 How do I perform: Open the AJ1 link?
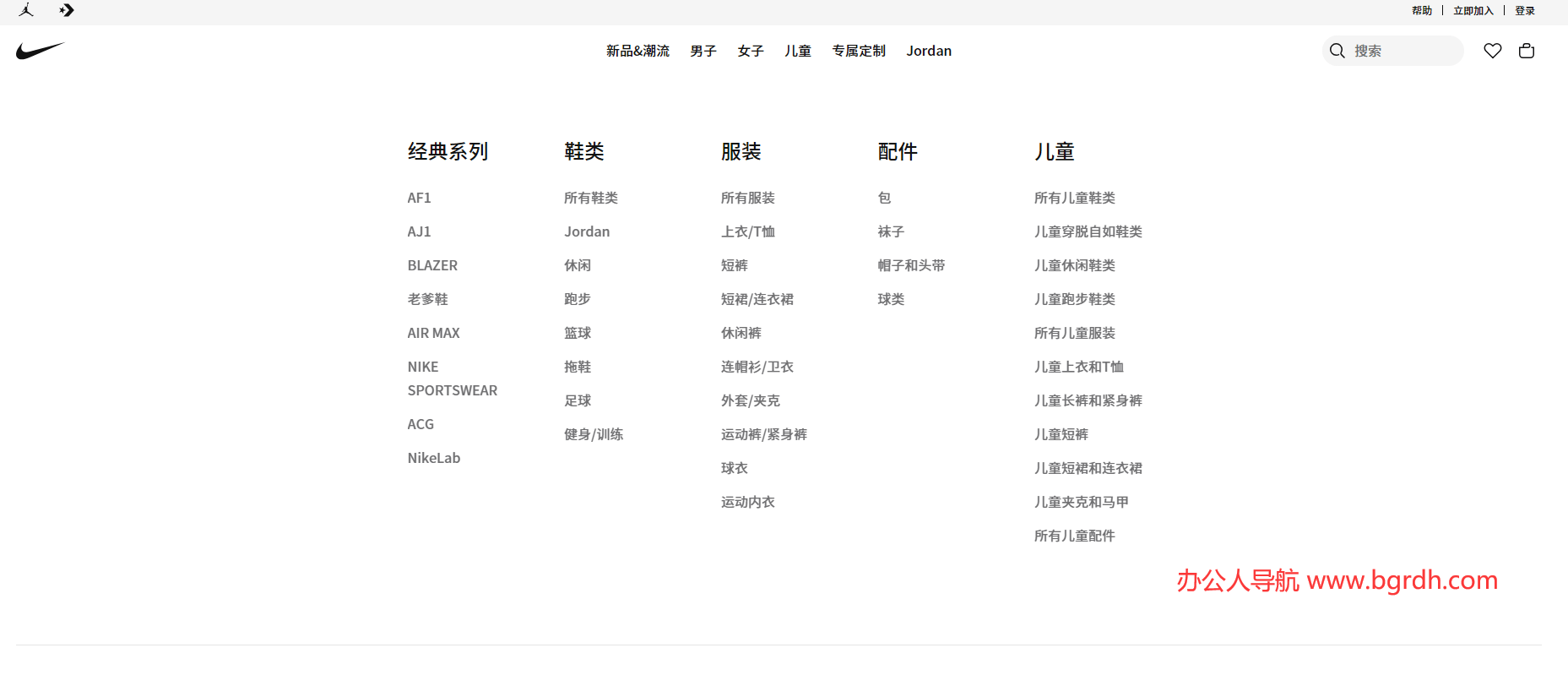(x=420, y=231)
